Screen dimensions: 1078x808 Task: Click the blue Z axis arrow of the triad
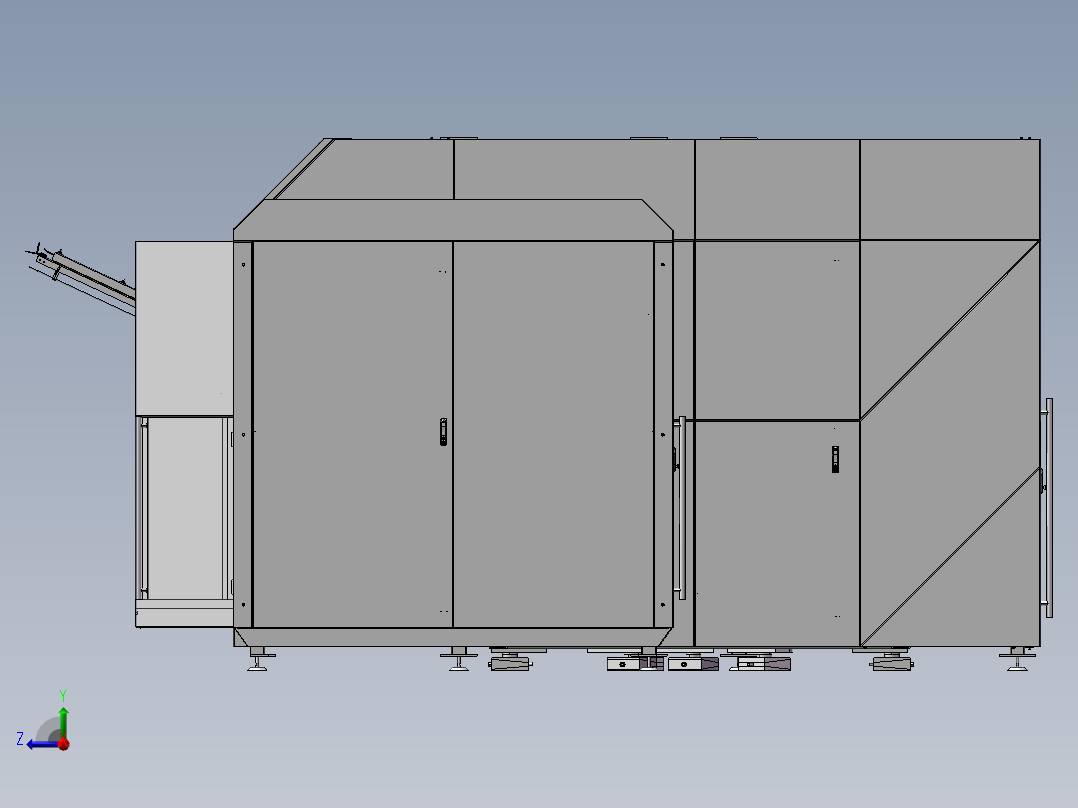point(41,744)
